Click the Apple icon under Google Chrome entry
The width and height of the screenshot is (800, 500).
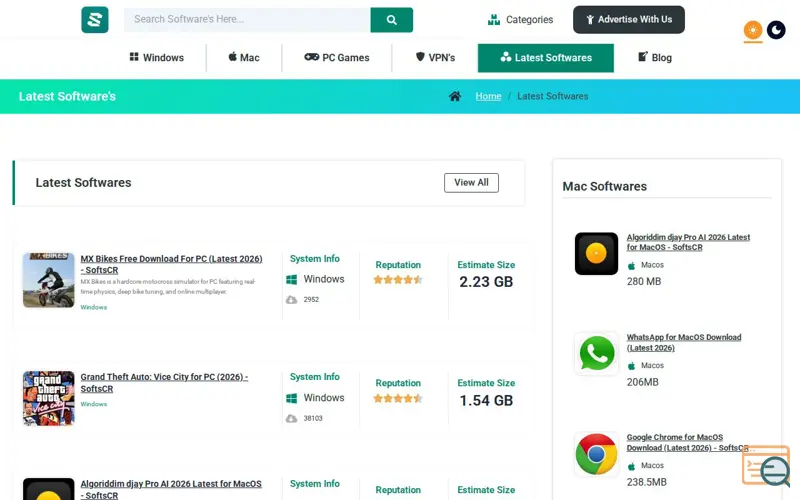coord(632,466)
